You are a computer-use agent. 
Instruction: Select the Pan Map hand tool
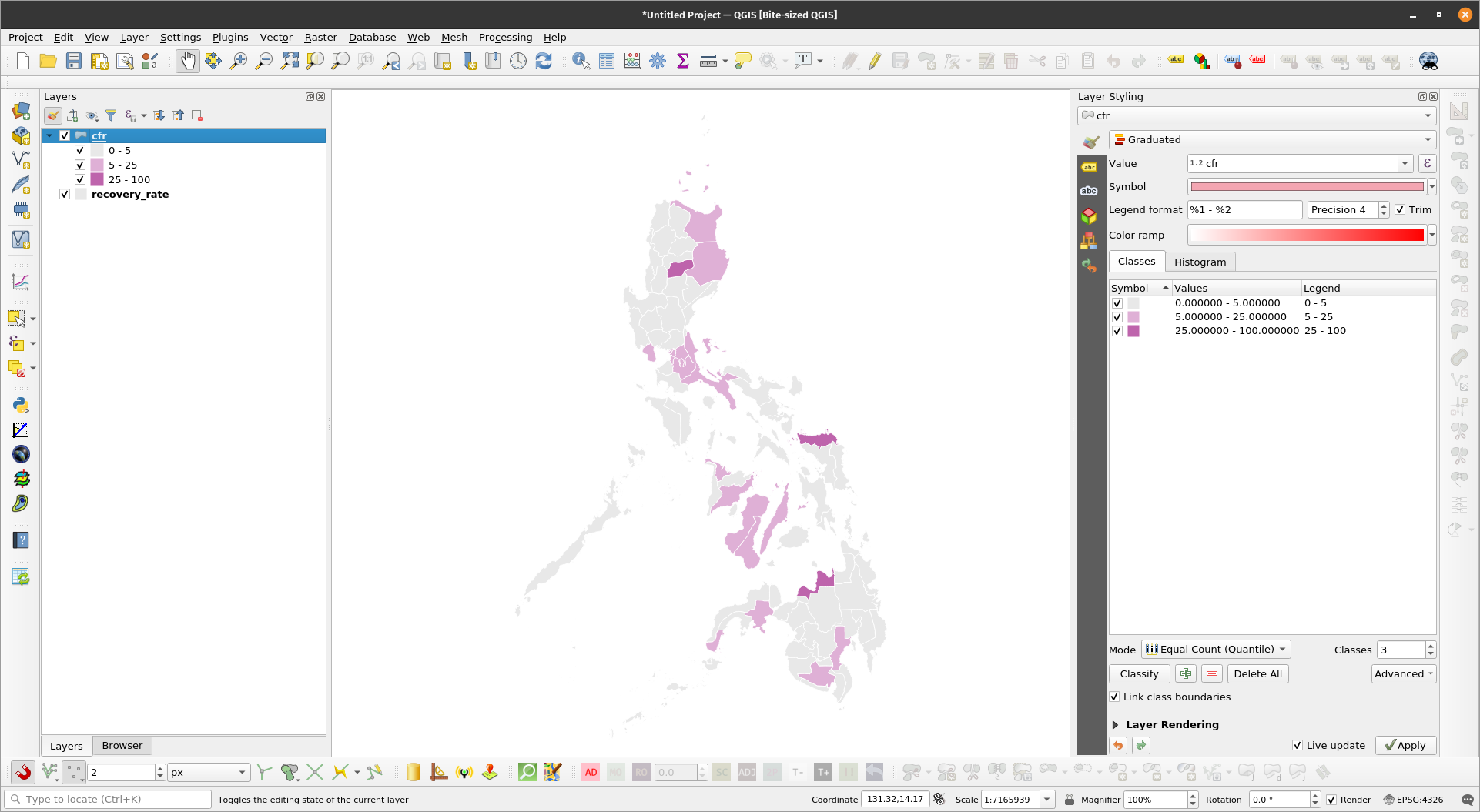click(187, 61)
